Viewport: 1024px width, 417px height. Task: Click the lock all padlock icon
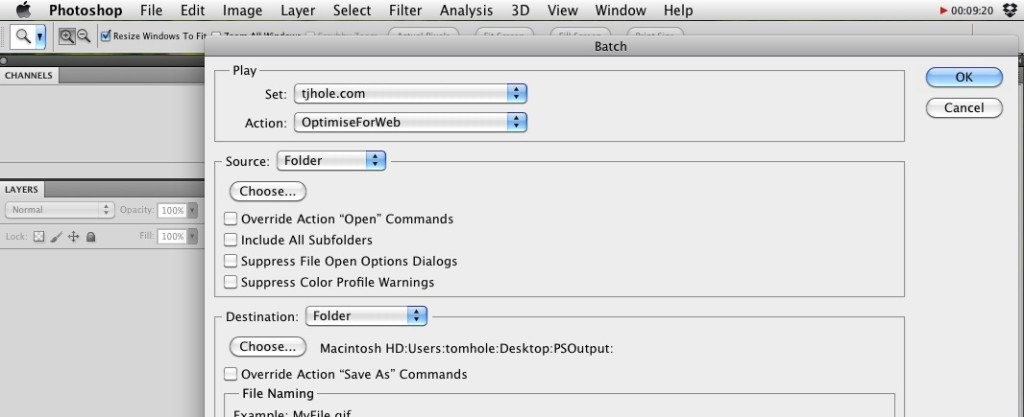90,237
